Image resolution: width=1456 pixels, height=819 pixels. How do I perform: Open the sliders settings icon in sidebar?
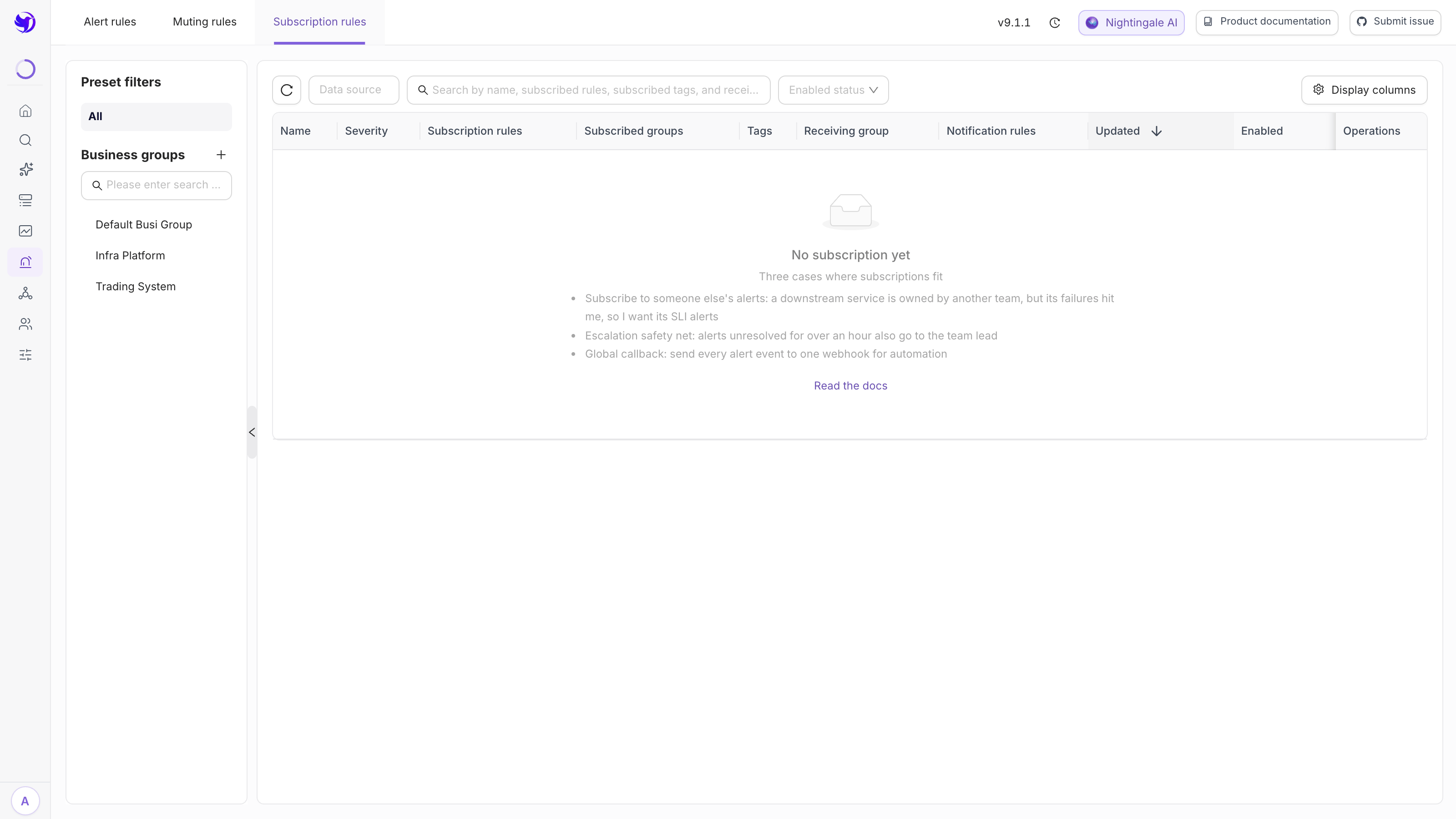25,355
